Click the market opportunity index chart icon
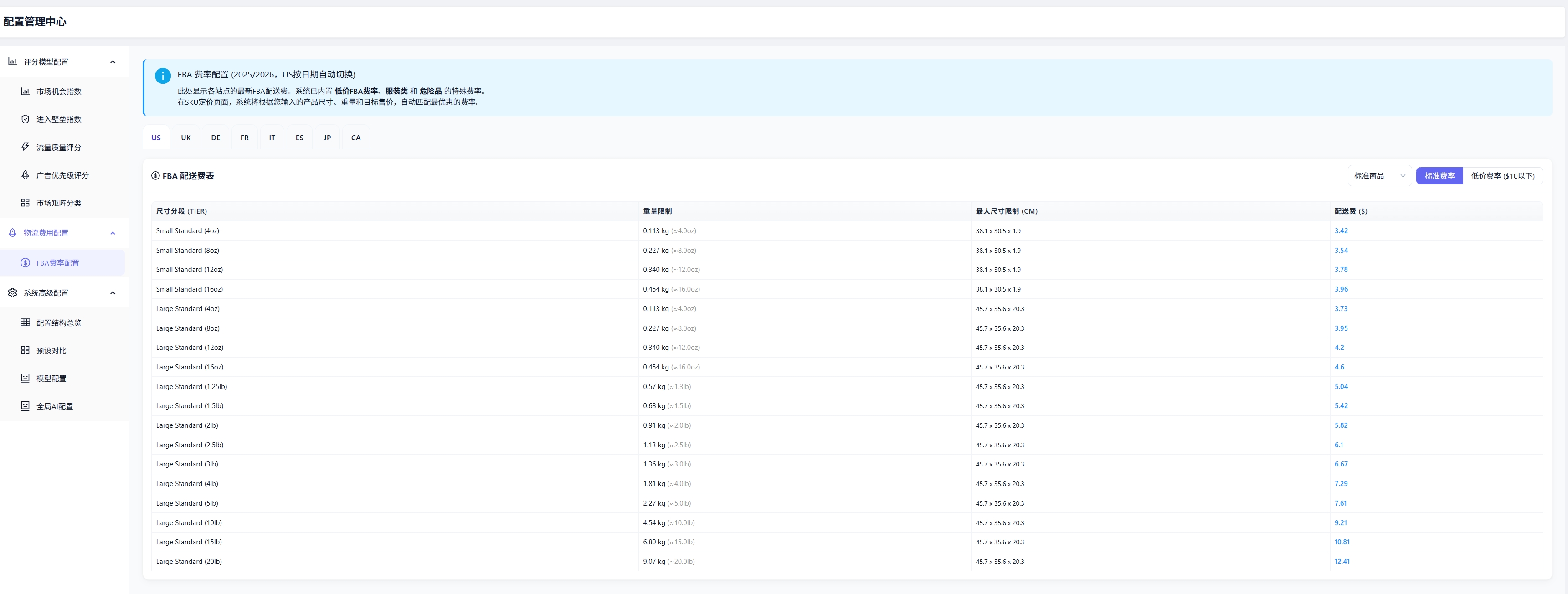The width and height of the screenshot is (1568, 594). 25,91
